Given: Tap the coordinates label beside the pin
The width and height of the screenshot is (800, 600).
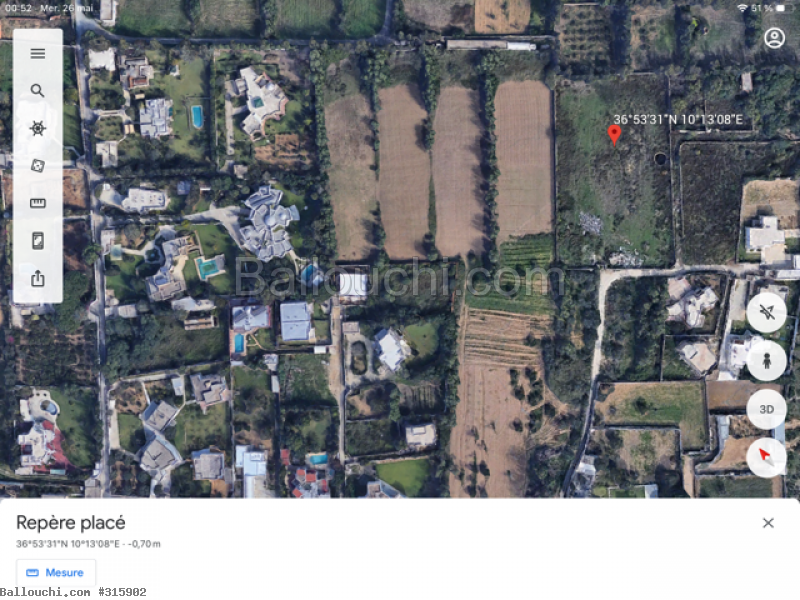Looking at the screenshot, I should point(678,119).
